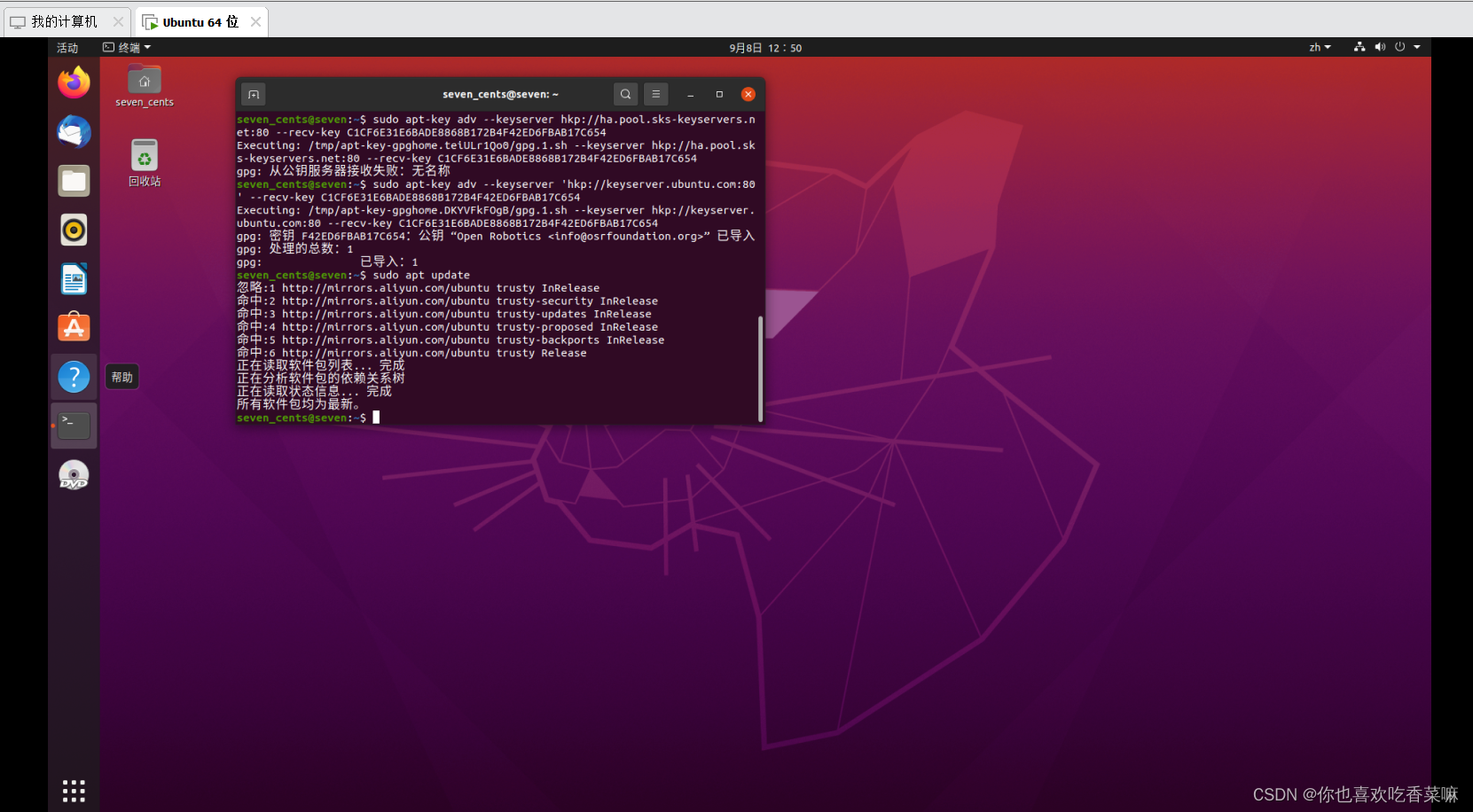
Task: Open LibreOffice Writer from the dock
Action: click(74, 278)
